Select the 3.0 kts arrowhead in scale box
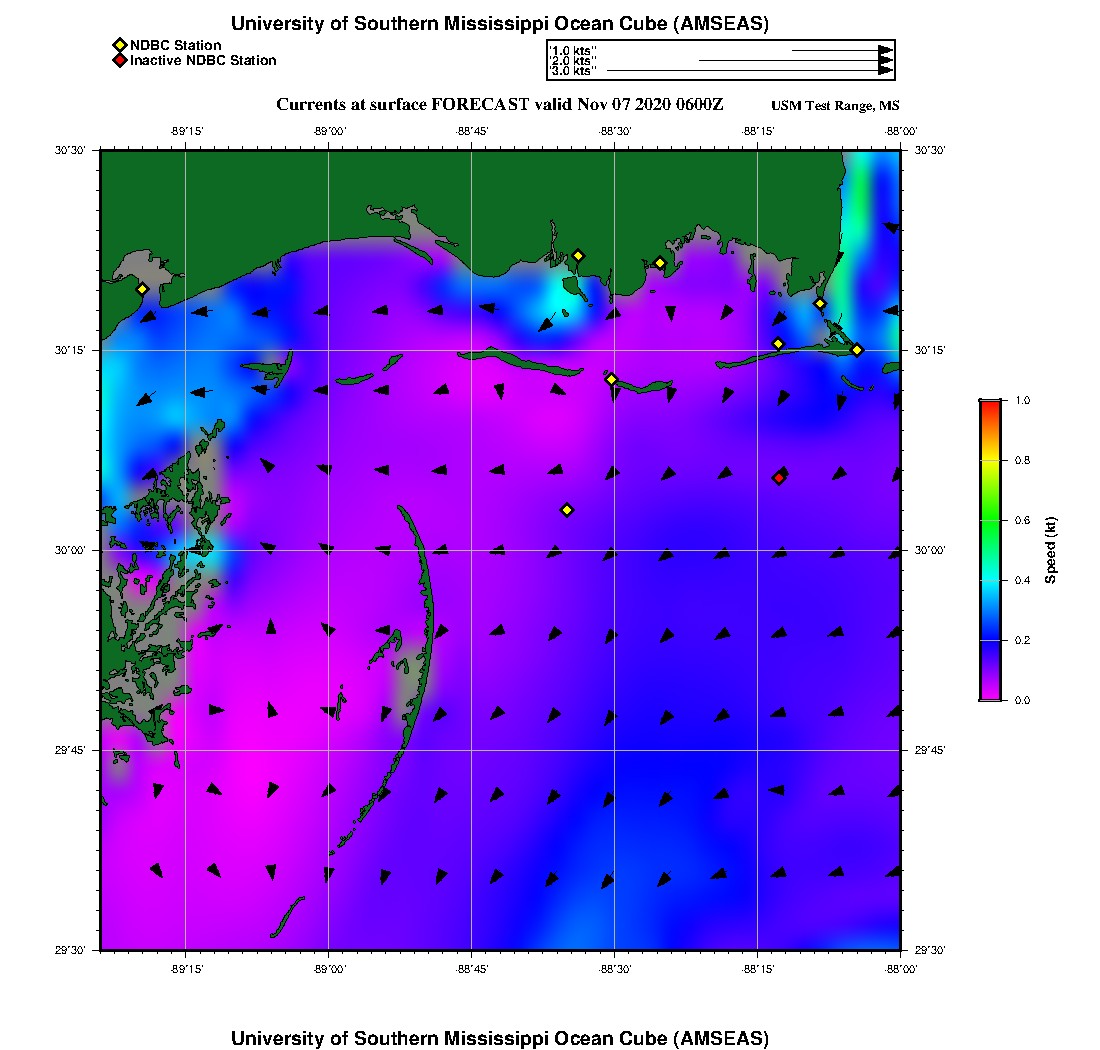 [x=885, y=71]
